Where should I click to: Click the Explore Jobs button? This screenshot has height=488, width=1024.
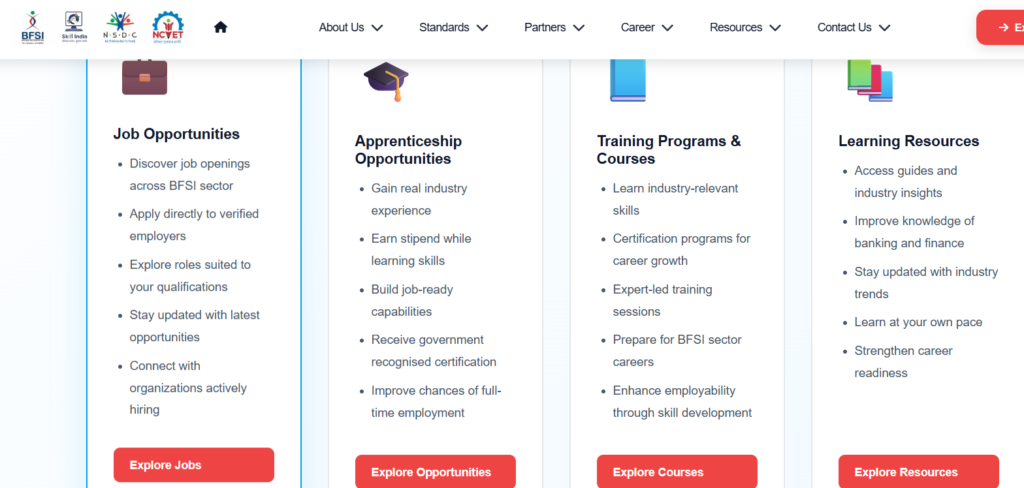coord(194,465)
